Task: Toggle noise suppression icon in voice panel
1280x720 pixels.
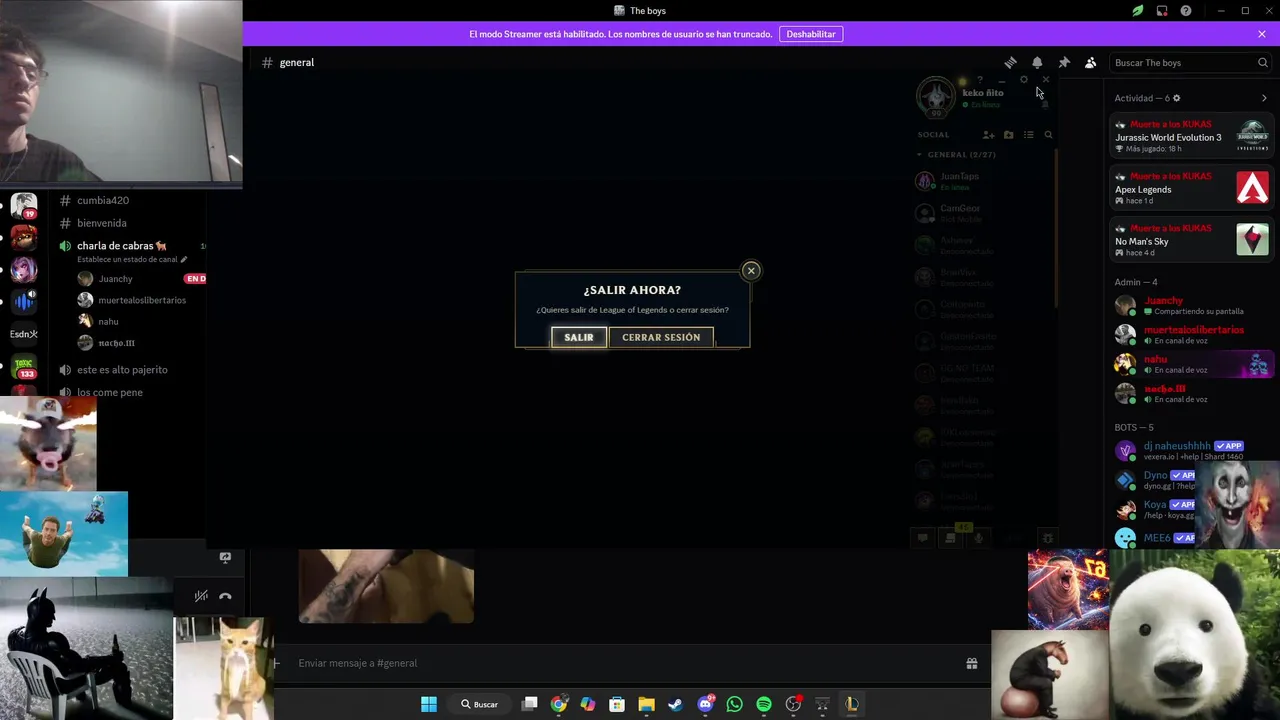Action: [x=201, y=596]
